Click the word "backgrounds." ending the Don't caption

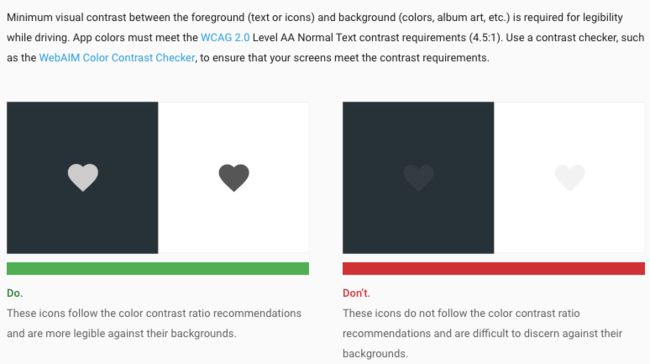375,354
